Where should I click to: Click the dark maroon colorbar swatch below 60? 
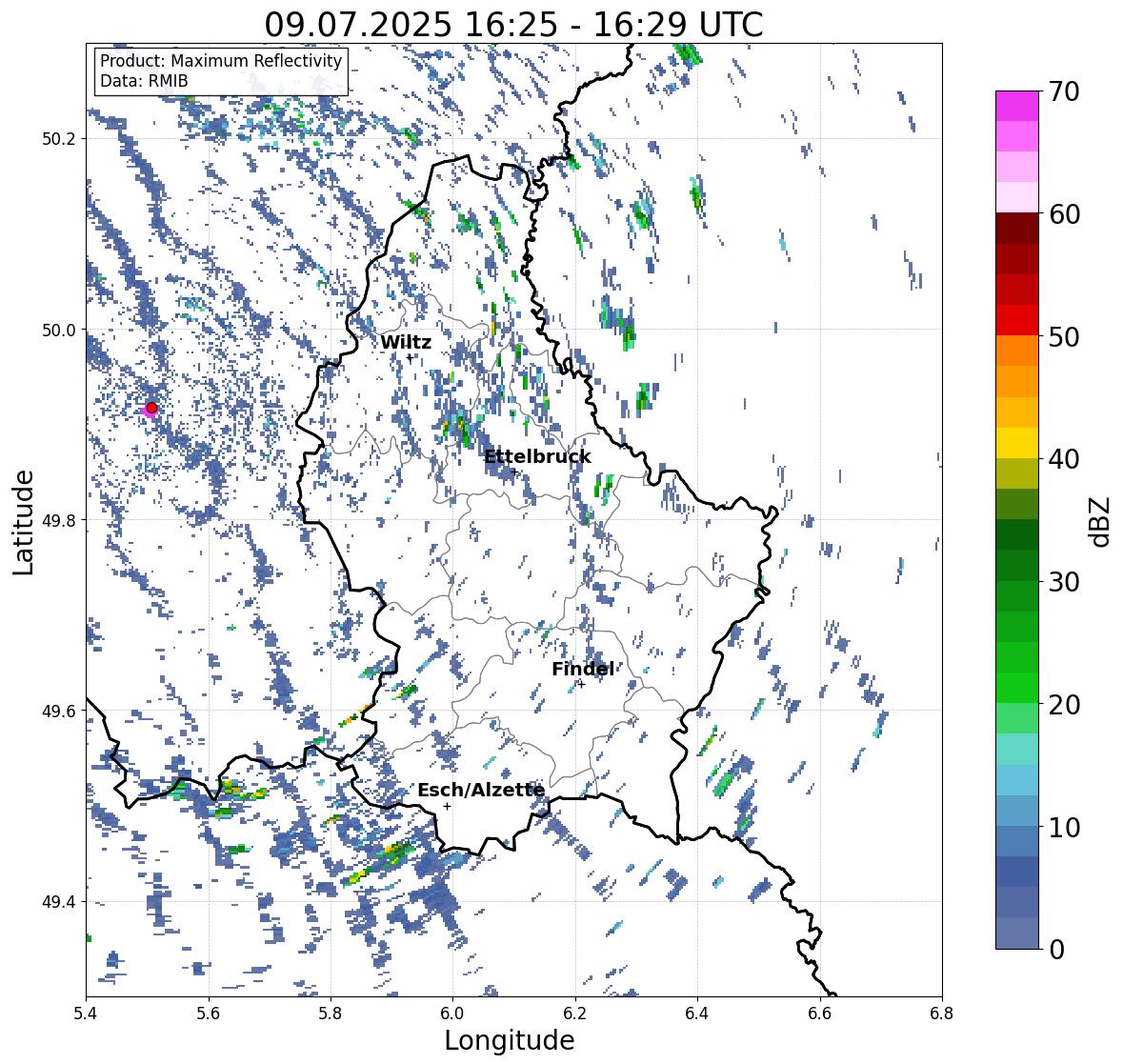[1017, 229]
